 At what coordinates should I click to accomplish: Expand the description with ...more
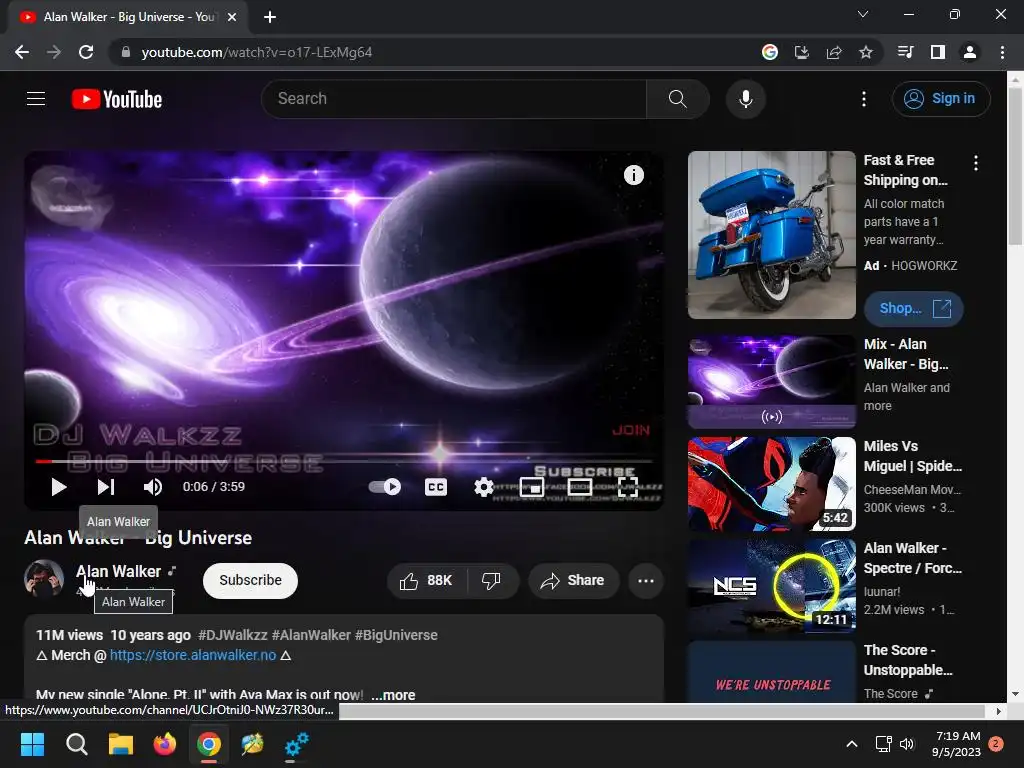pos(393,695)
